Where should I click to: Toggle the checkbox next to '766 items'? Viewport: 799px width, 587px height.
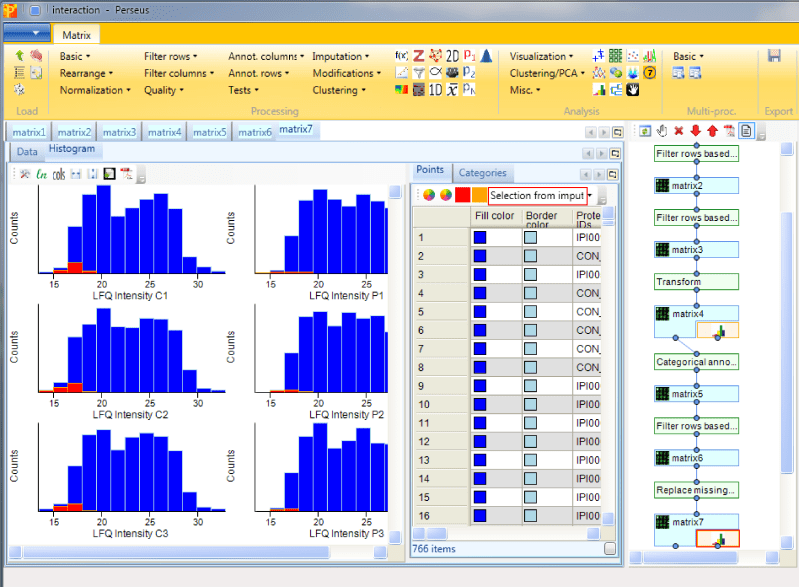[x=609, y=549]
